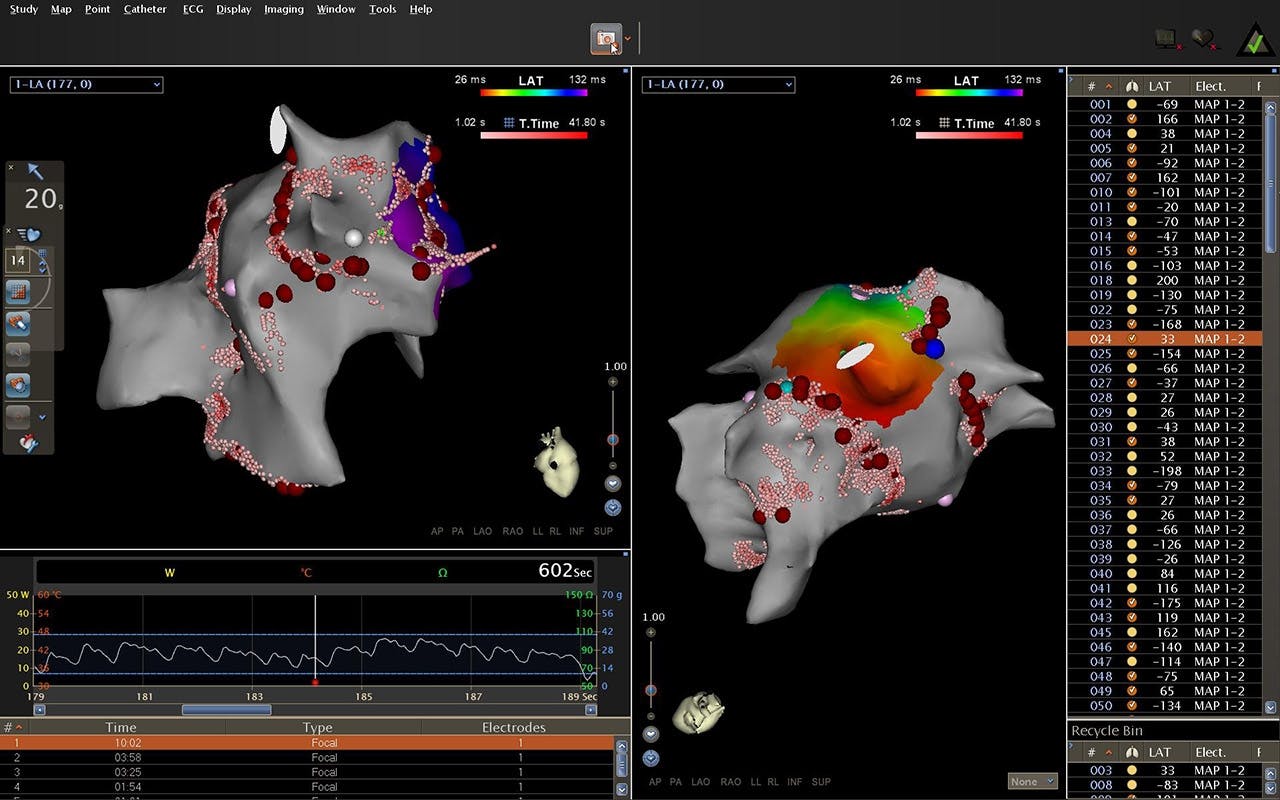
Task: Open the Imaging menu
Action: coord(283,9)
